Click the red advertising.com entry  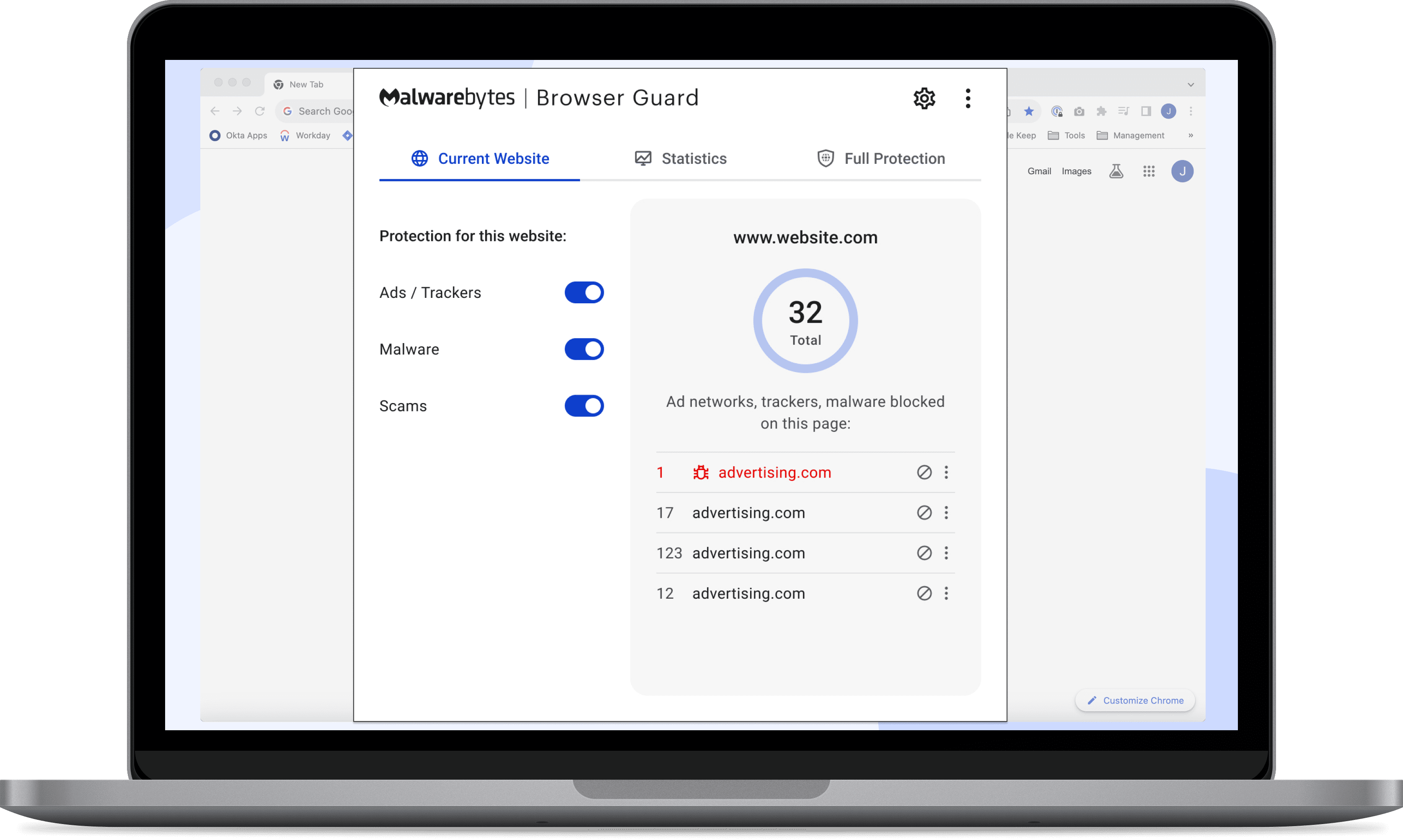pyautogui.click(x=774, y=473)
